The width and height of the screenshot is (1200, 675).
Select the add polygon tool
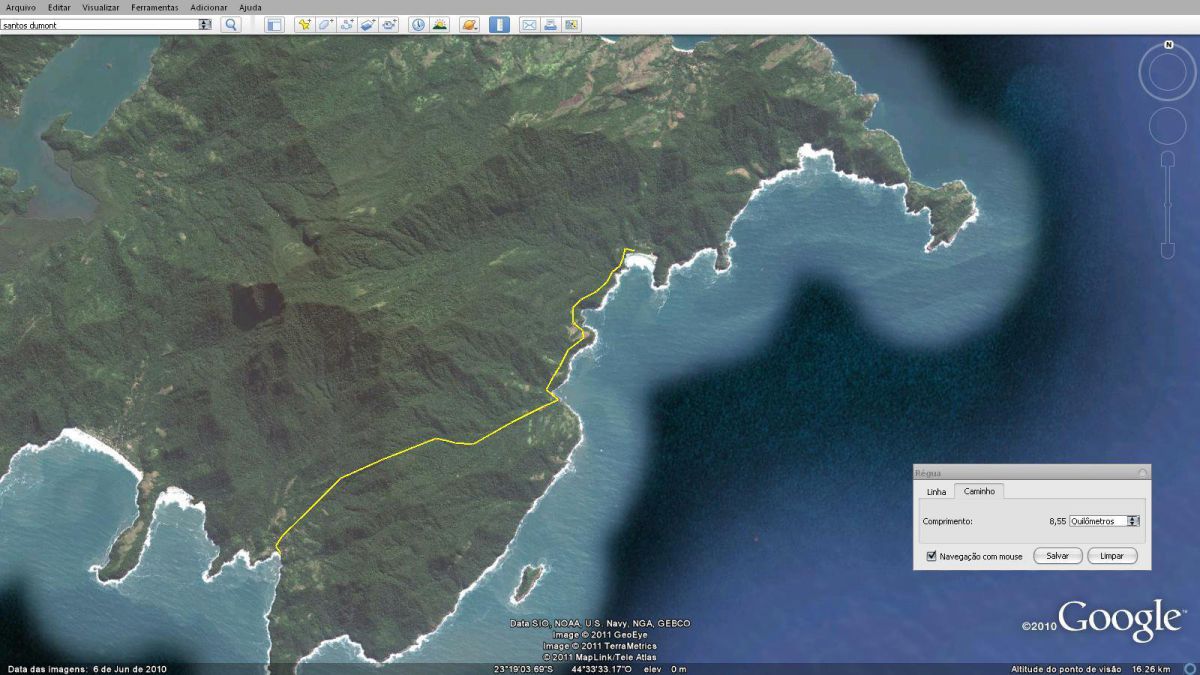tap(326, 24)
